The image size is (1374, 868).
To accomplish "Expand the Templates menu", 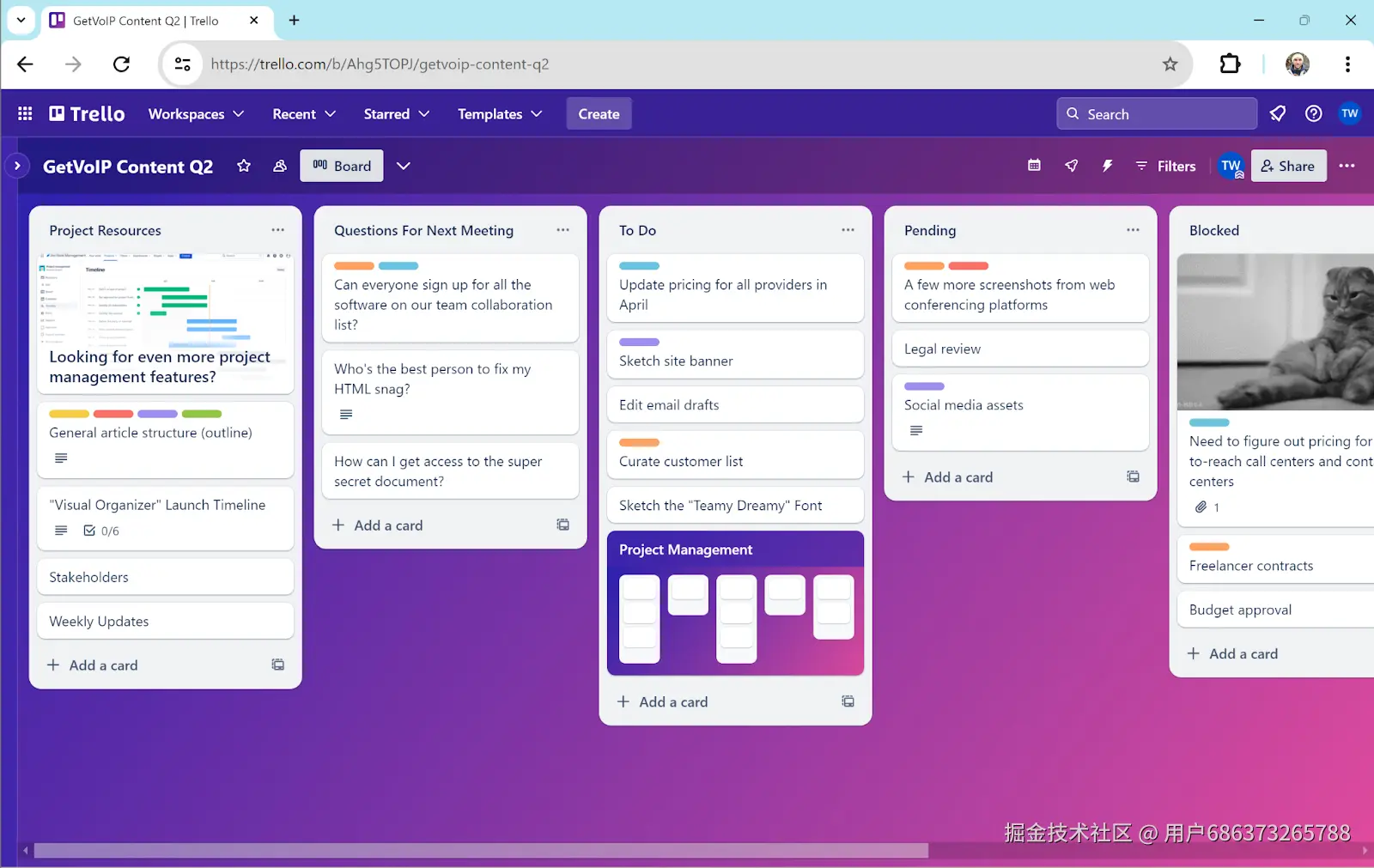I will (x=500, y=113).
